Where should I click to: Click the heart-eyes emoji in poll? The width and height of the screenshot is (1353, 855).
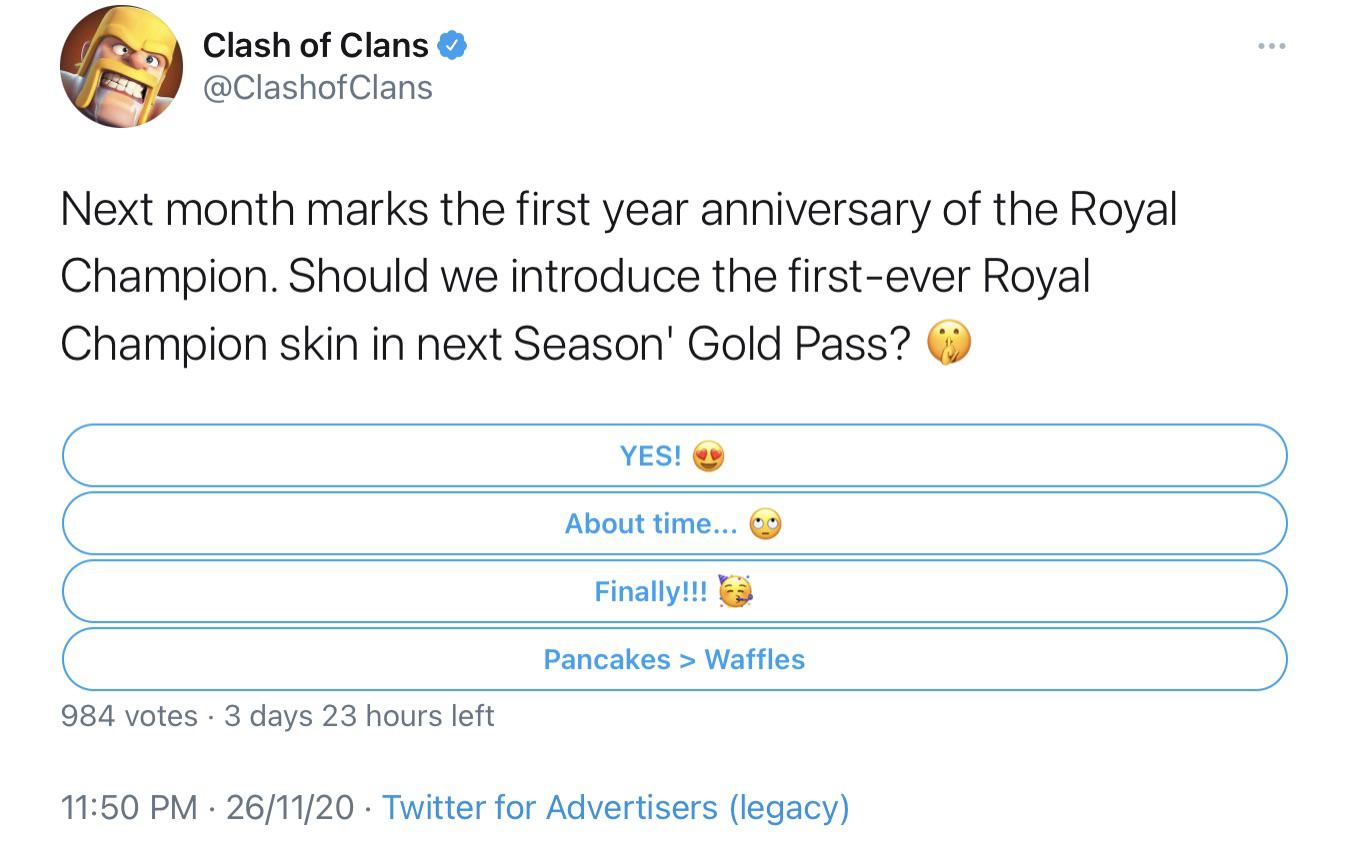(708, 457)
